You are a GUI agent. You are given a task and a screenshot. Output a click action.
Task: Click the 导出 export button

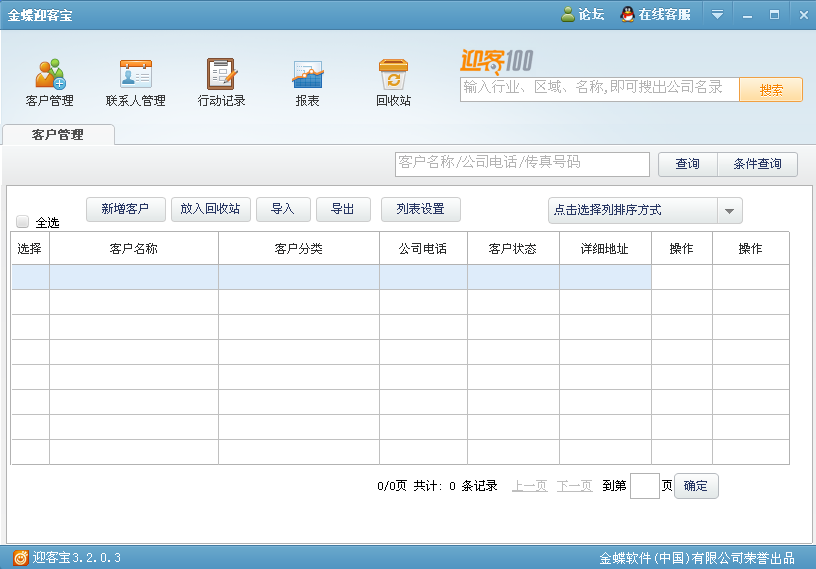(x=343, y=209)
